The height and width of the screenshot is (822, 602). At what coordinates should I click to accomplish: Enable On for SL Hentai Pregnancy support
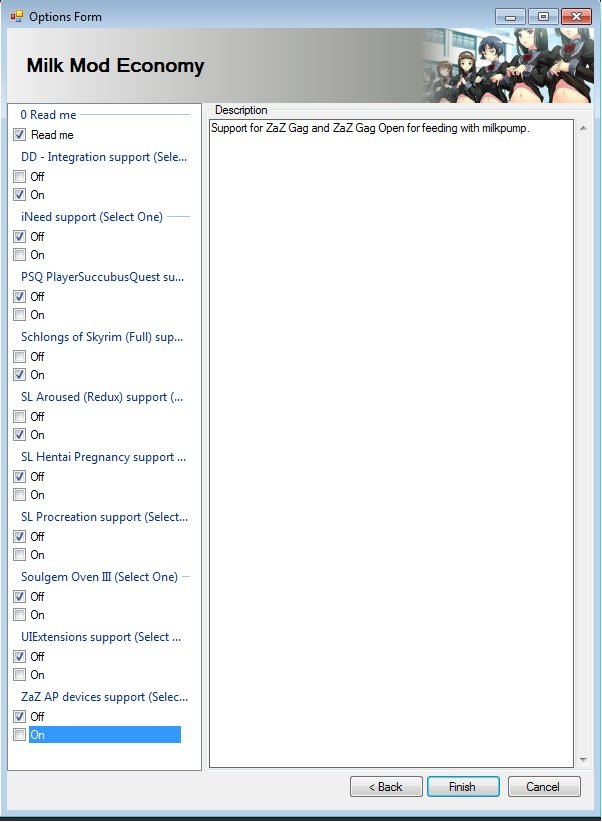pos(20,495)
